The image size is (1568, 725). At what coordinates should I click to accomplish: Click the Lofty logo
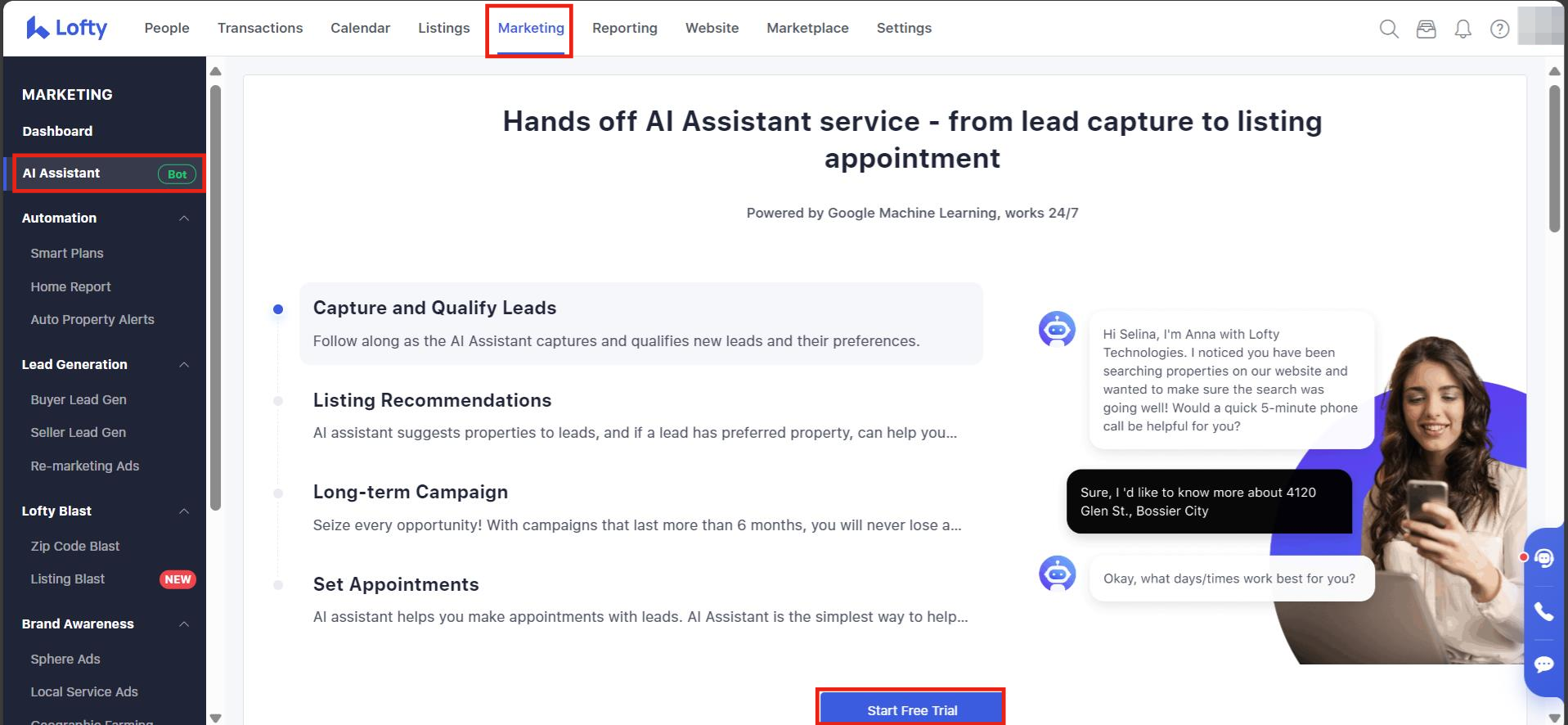click(x=67, y=28)
